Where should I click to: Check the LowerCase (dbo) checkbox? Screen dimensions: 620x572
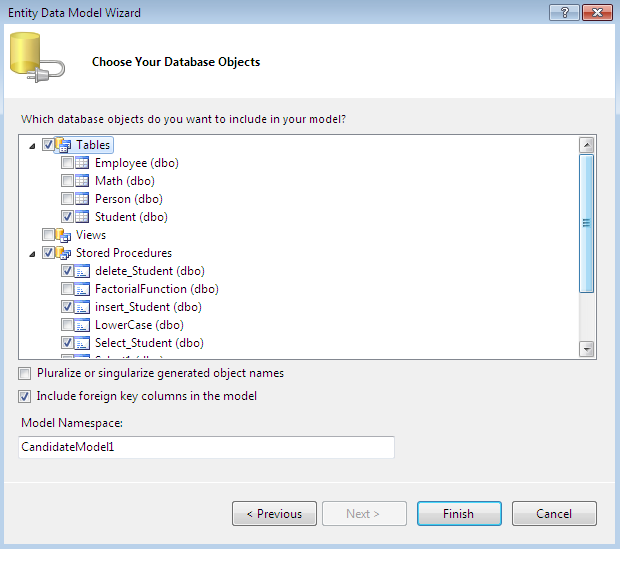pos(67,325)
